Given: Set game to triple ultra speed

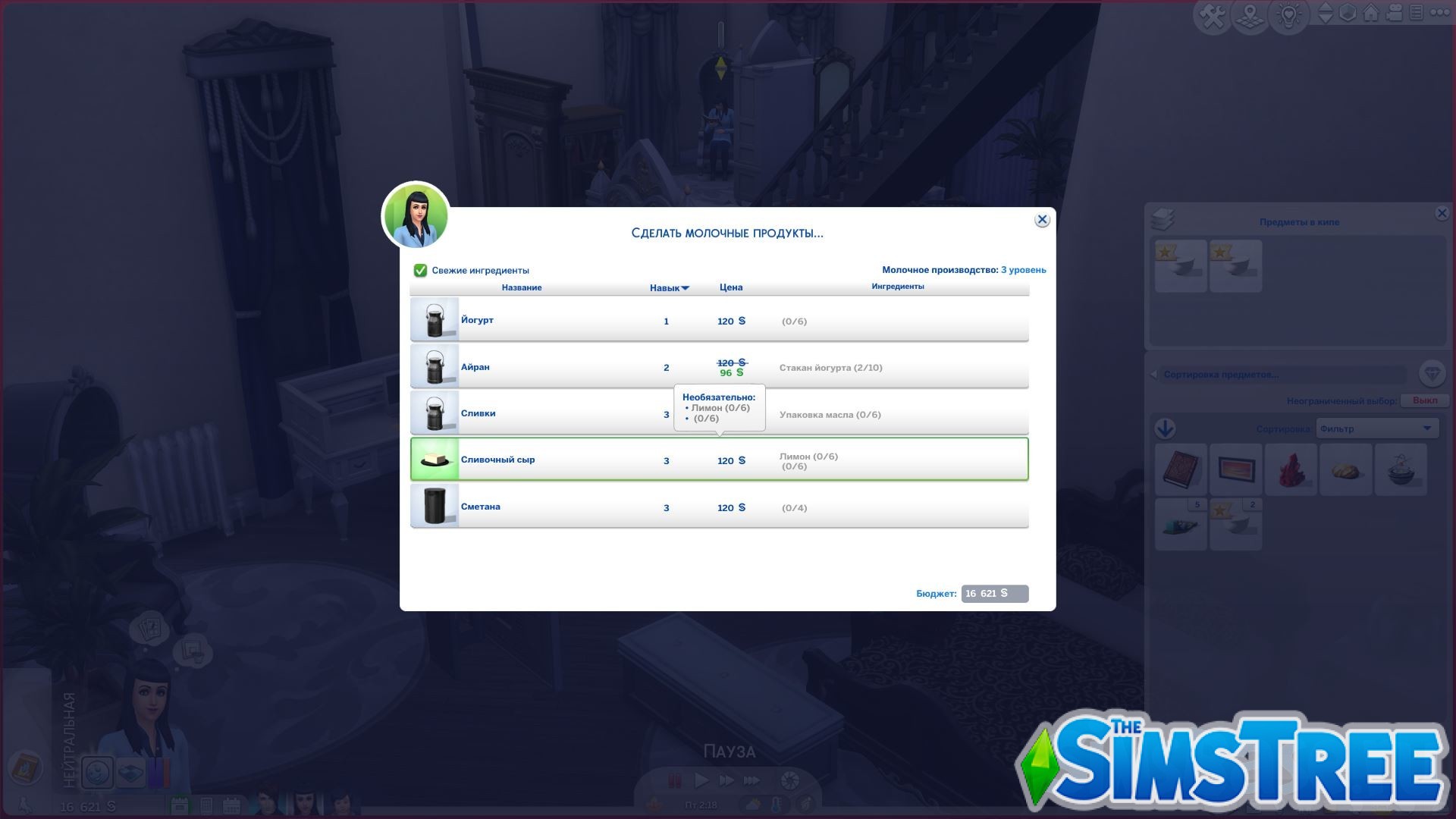Looking at the screenshot, I should click(x=752, y=780).
